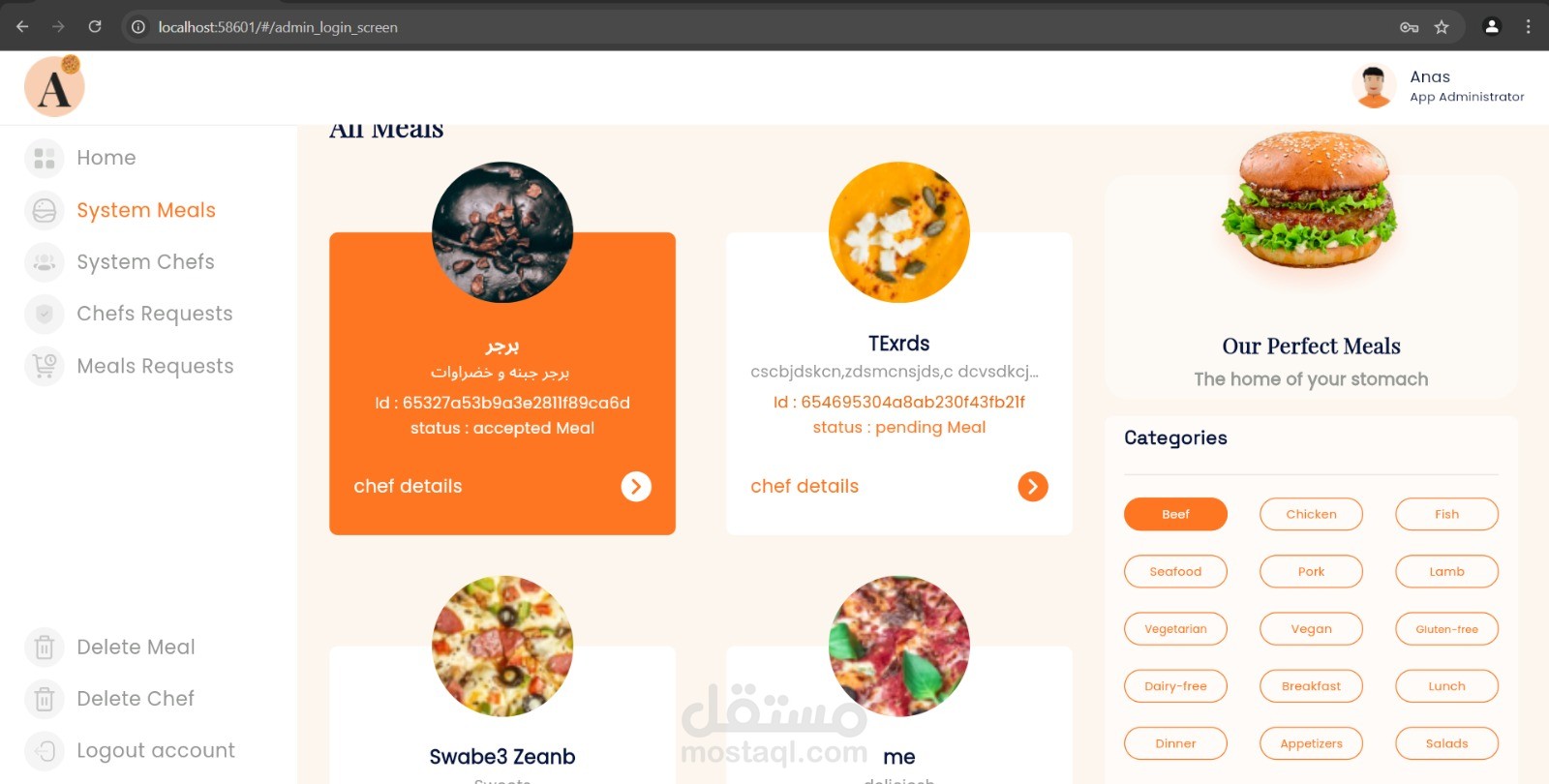Click the Delete Meal trash icon
1549x784 pixels.
[45, 647]
